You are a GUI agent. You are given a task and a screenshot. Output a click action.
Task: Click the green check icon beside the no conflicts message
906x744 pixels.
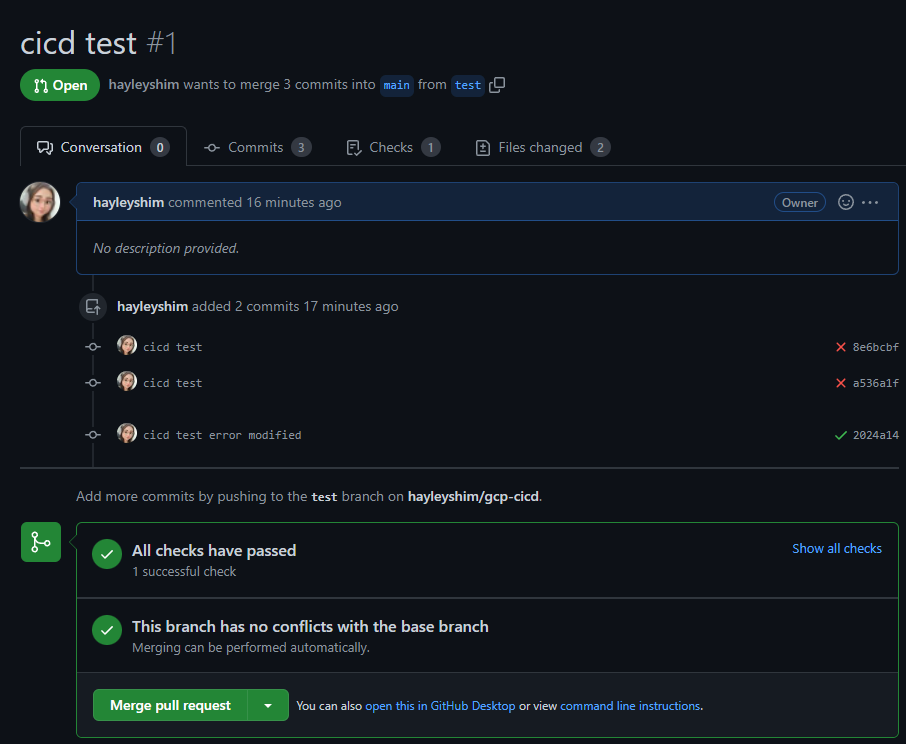tap(107, 630)
